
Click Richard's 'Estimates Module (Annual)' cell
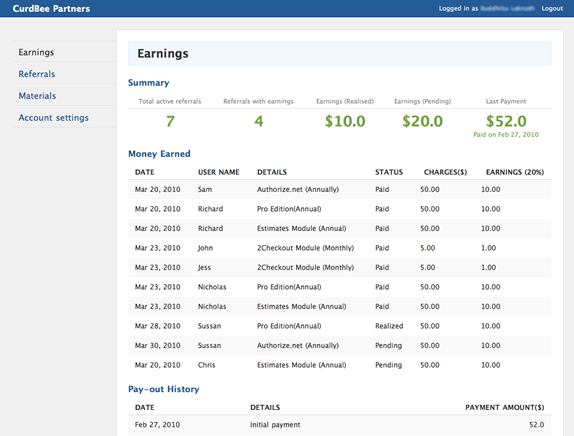coord(302,228)
